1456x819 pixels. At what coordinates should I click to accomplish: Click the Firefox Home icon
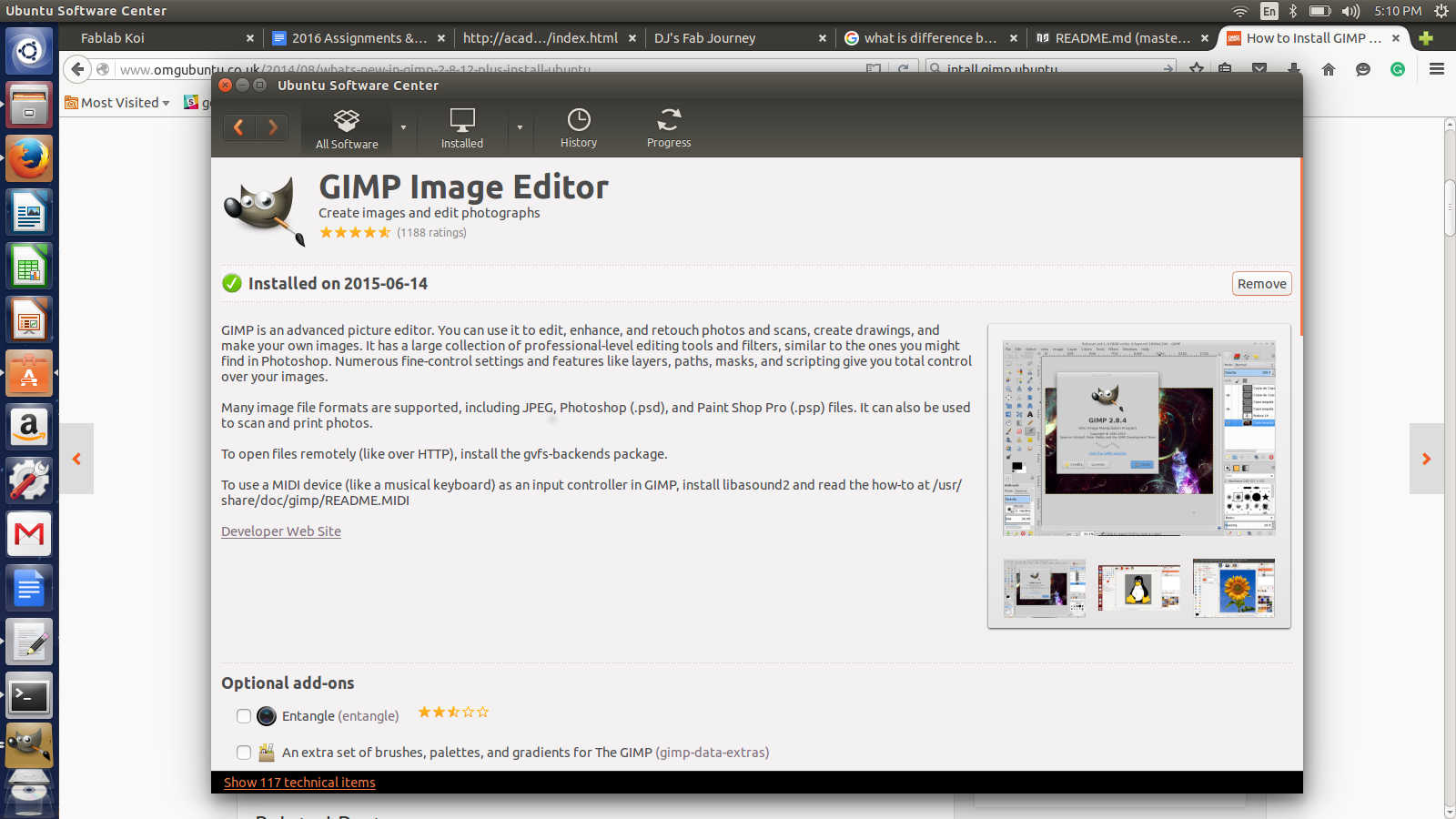pyautogui.click(x=1329, y=69)
